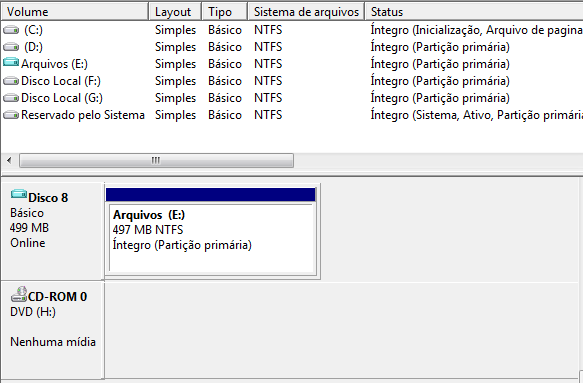This screenshot has height=383, width=583.
Task: Click the horizontal scrollbar thumb
Action: click(x=156, y=161)
